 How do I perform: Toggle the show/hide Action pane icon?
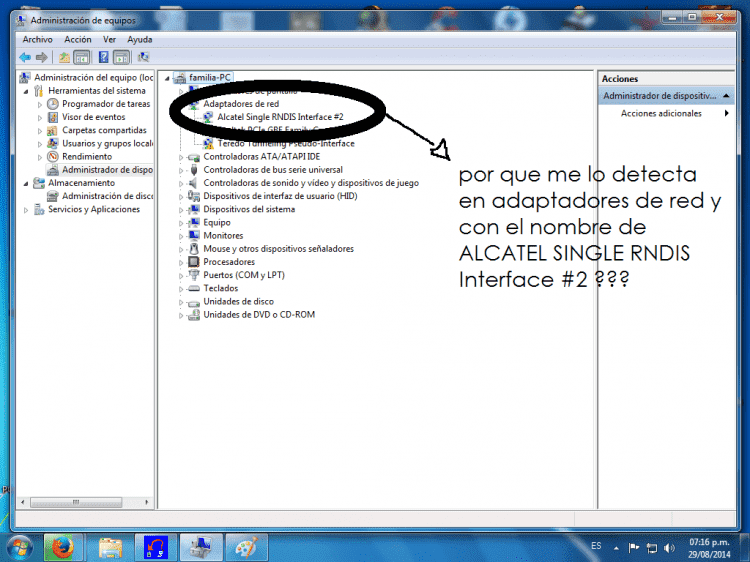[x=121, y=57]
